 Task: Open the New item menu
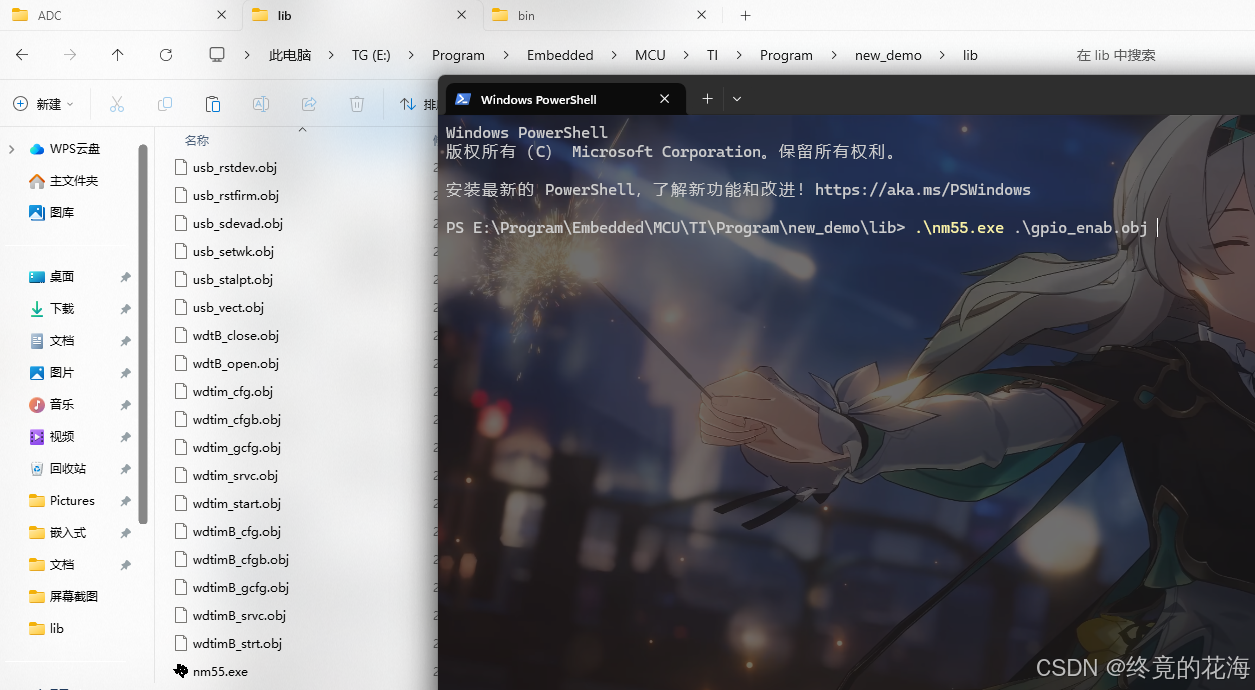(x=43, y=104)
